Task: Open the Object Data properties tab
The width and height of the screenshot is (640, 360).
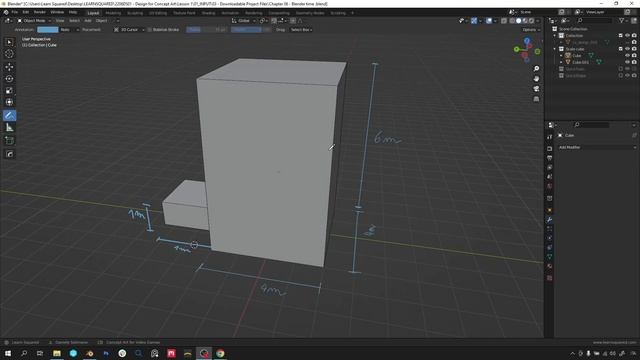Action: 550,257
